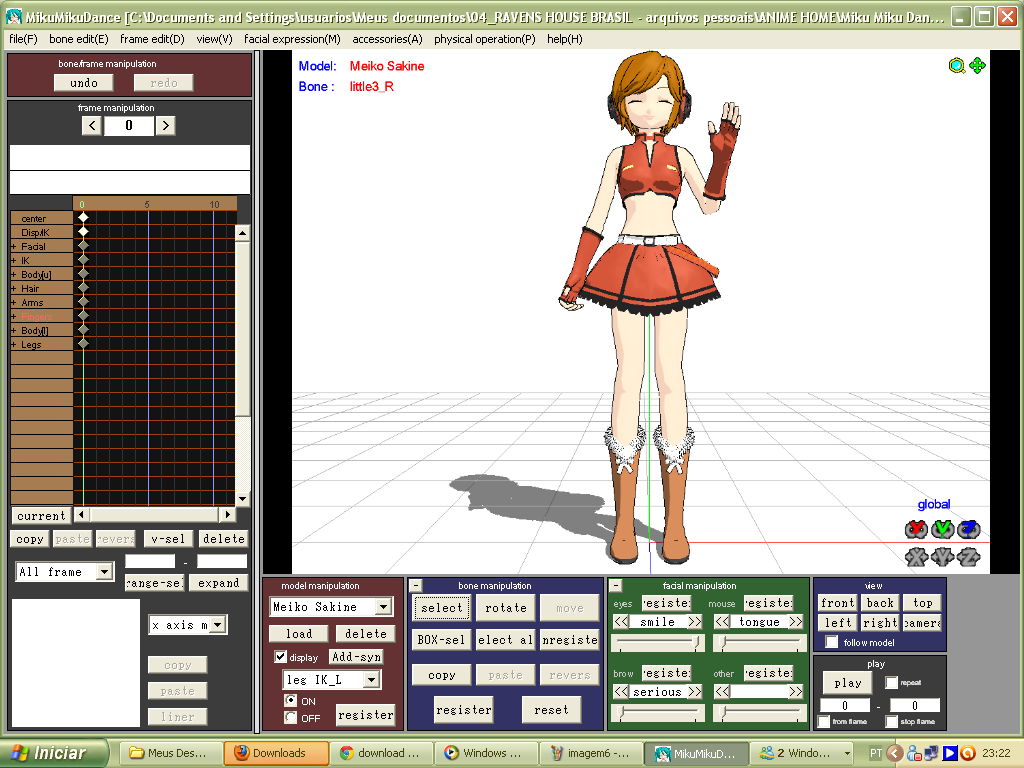Open the x axis m dropdown
The width and height of the screenshot is (1024, 768).
[x=218, y=625]
